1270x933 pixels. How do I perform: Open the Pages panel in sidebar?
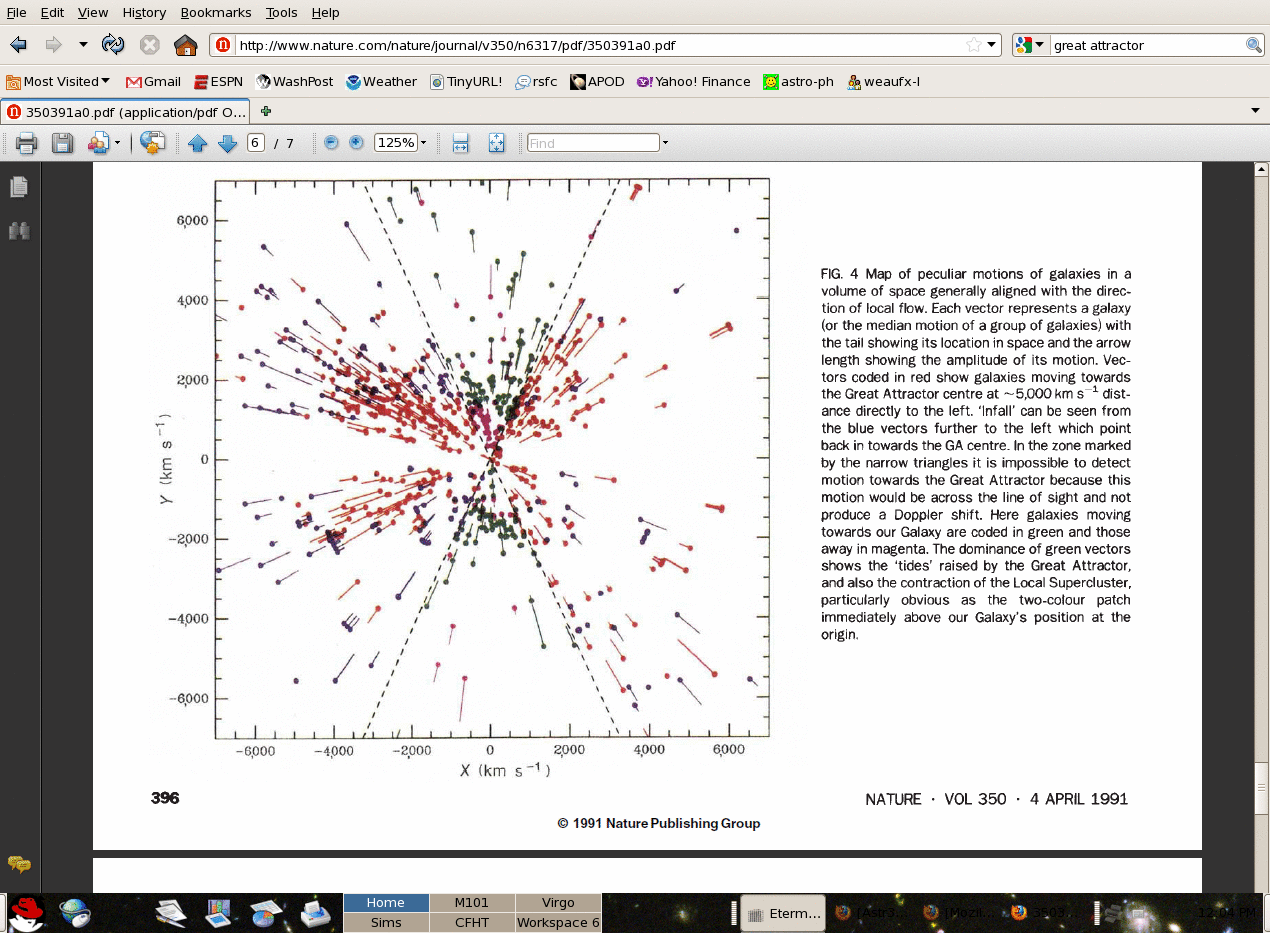19,187
